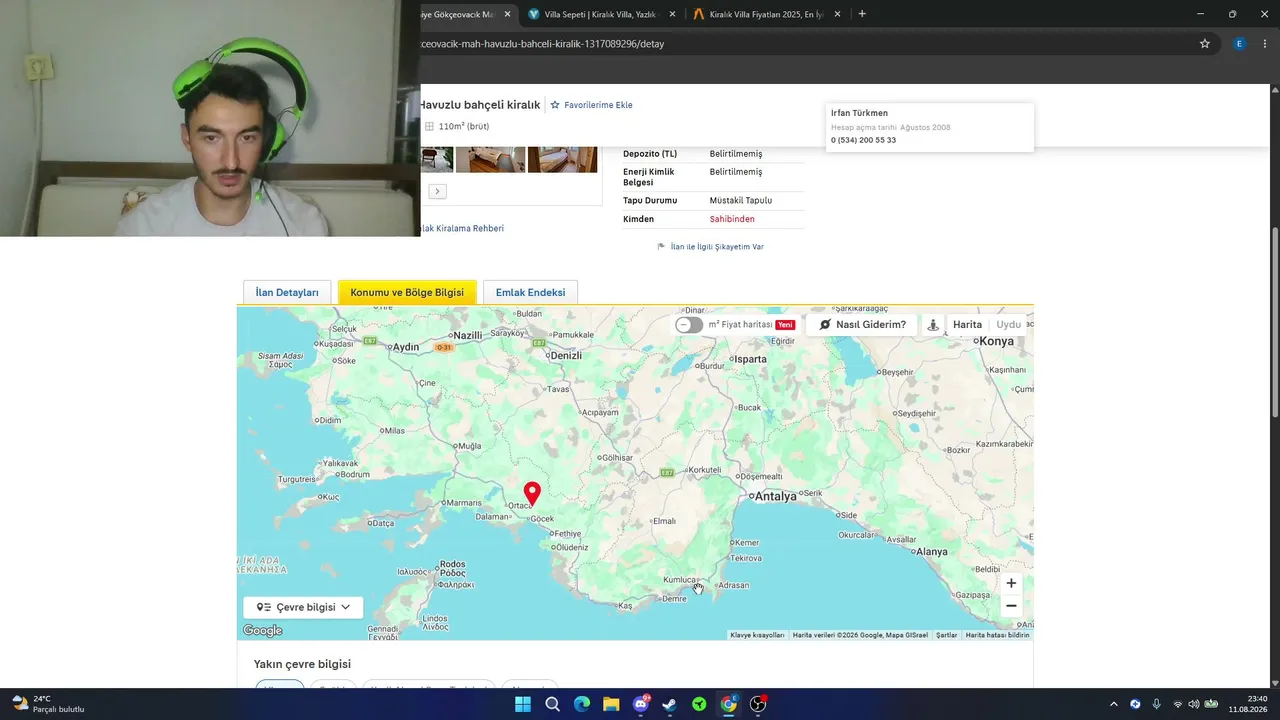Click the complaint flag icon
This screenshot has width=1280, height=720.
click(661, 246)
